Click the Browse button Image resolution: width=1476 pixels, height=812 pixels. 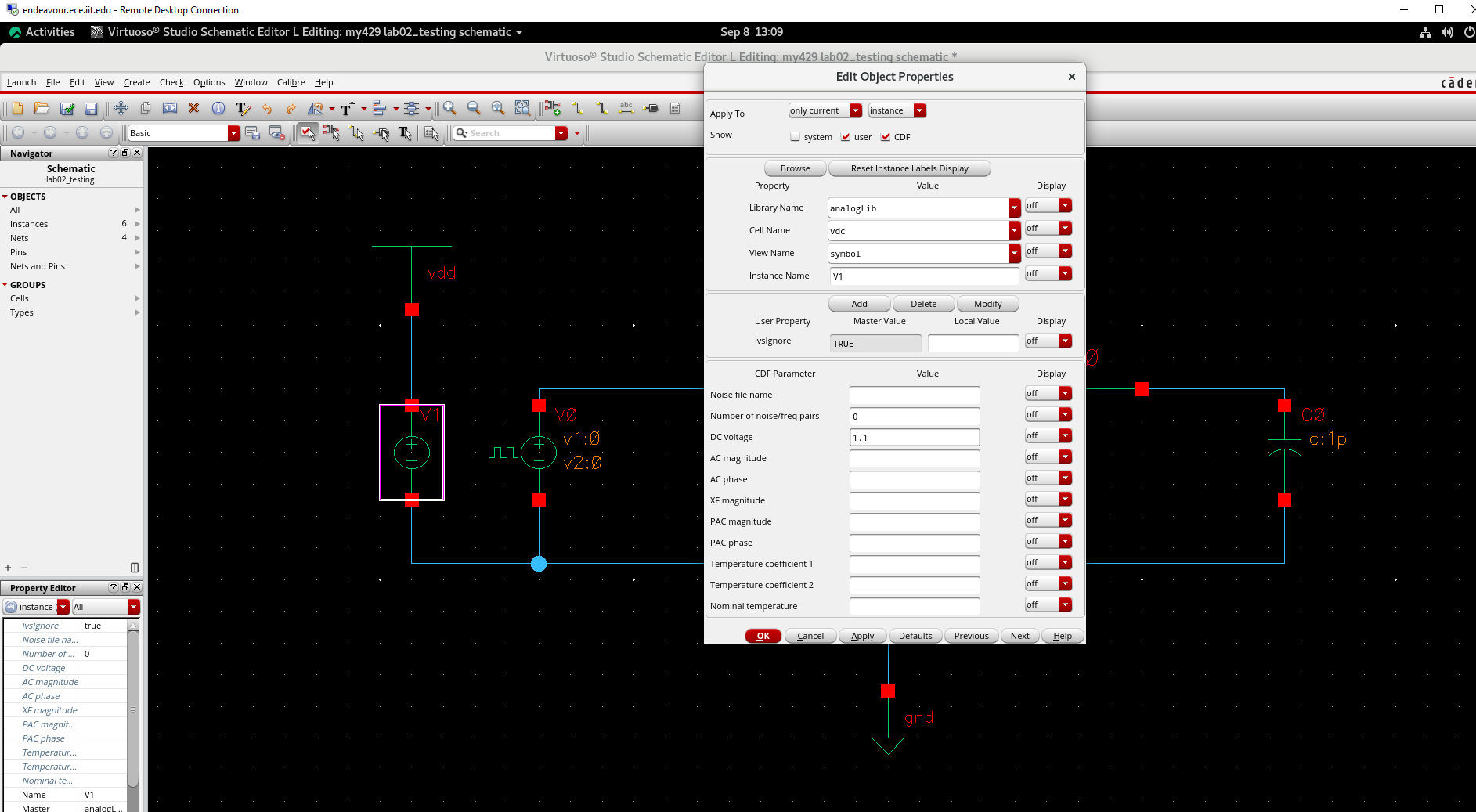click(x=795, y=168)
